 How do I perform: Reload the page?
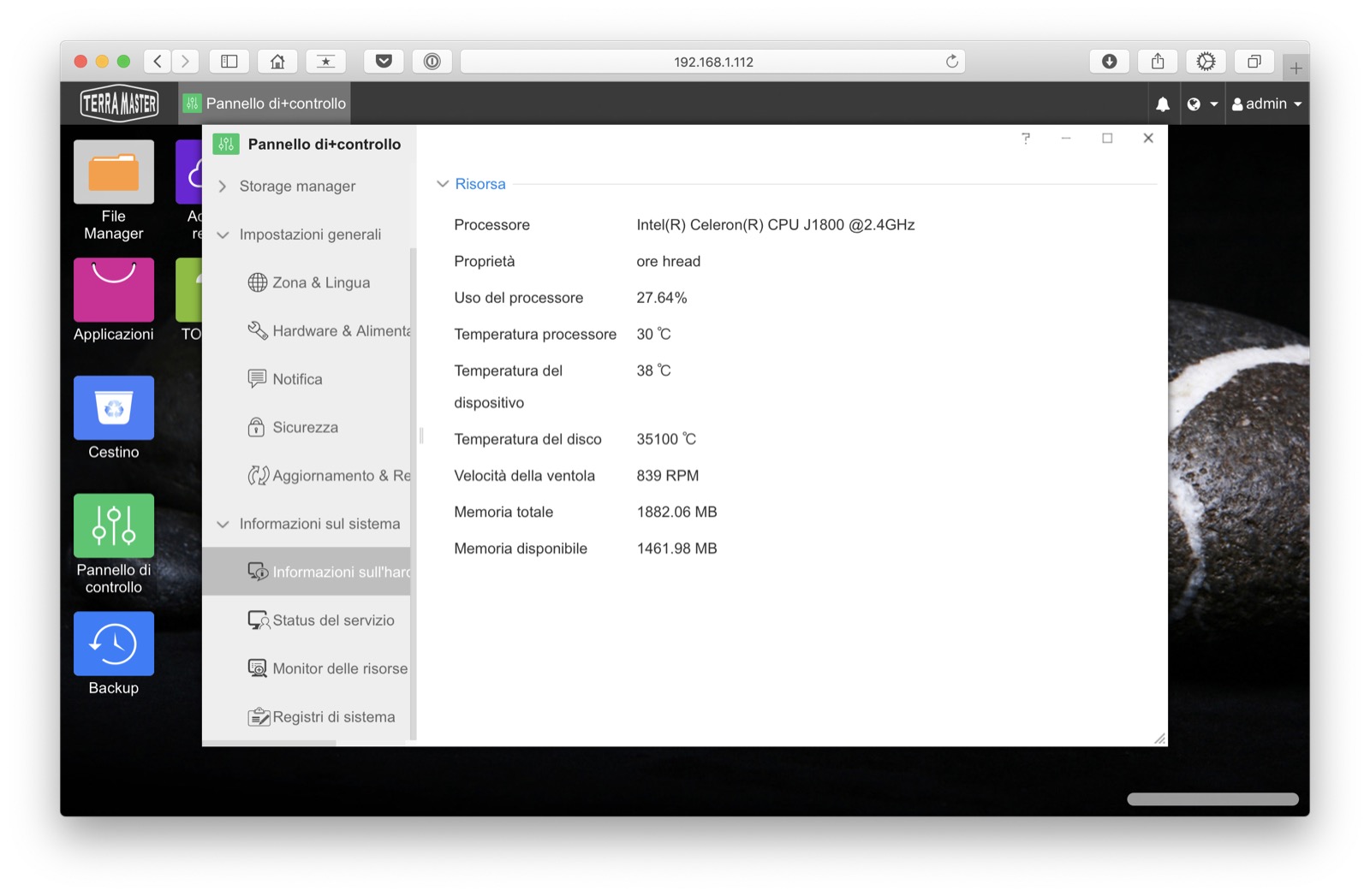951,62
